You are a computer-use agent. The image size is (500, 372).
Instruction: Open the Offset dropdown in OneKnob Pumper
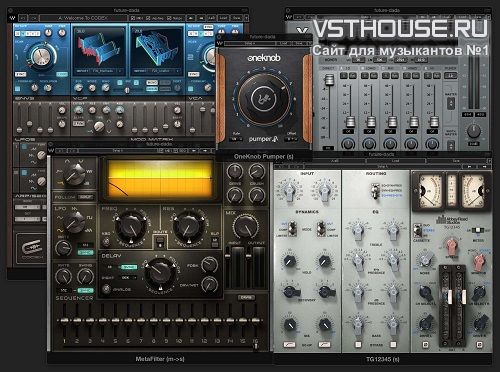click(291, 139)
